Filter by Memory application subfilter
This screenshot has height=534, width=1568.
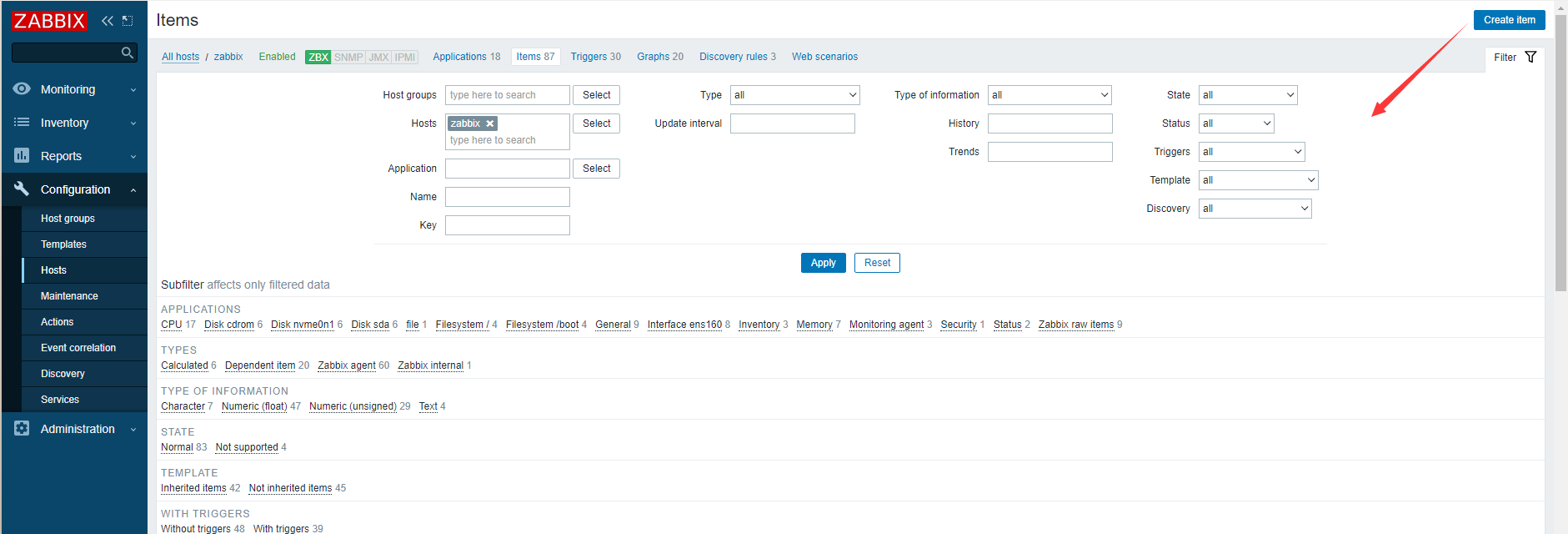click(814, 325)
